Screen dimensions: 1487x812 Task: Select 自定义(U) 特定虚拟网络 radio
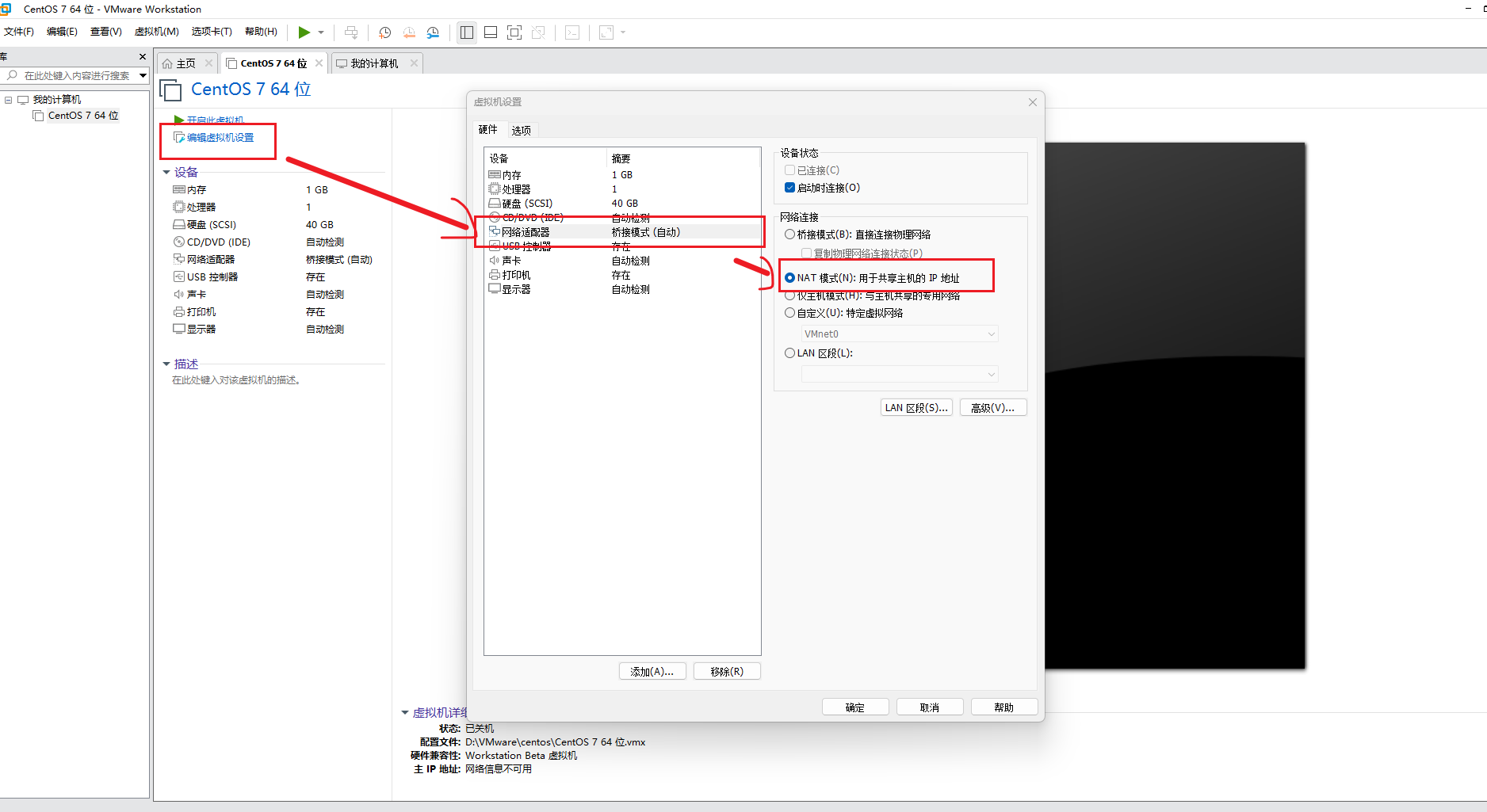pos(789,313)
